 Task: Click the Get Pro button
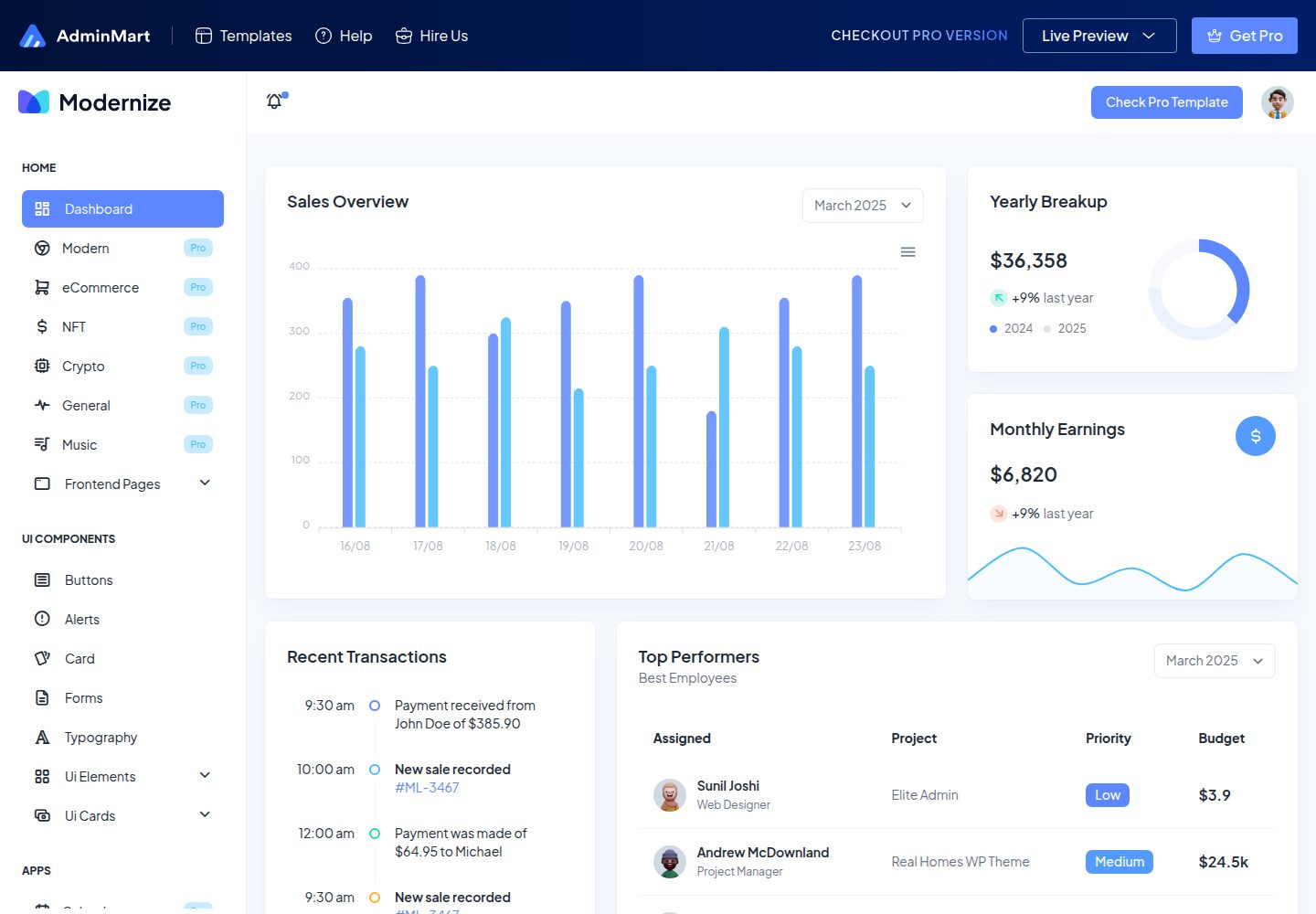pos(1245,36)
